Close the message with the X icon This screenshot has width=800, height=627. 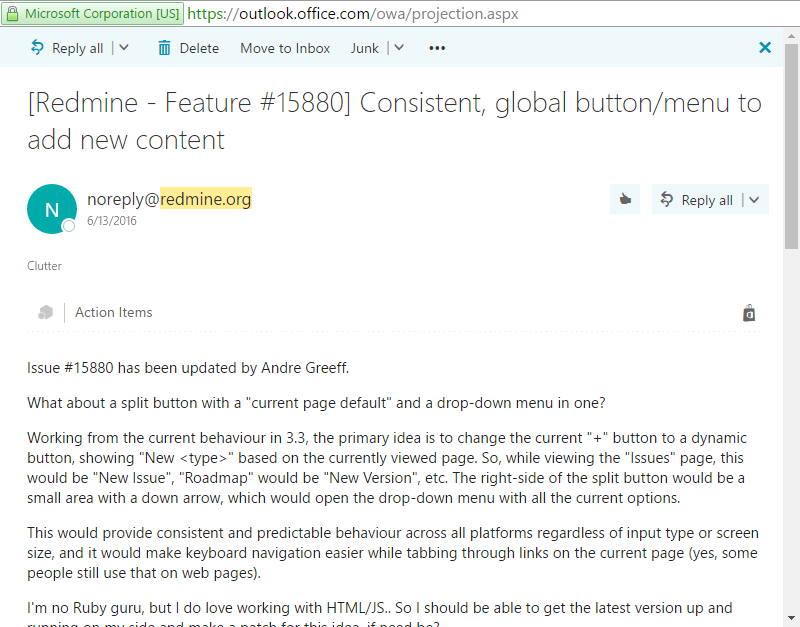[x=765, y=47]
